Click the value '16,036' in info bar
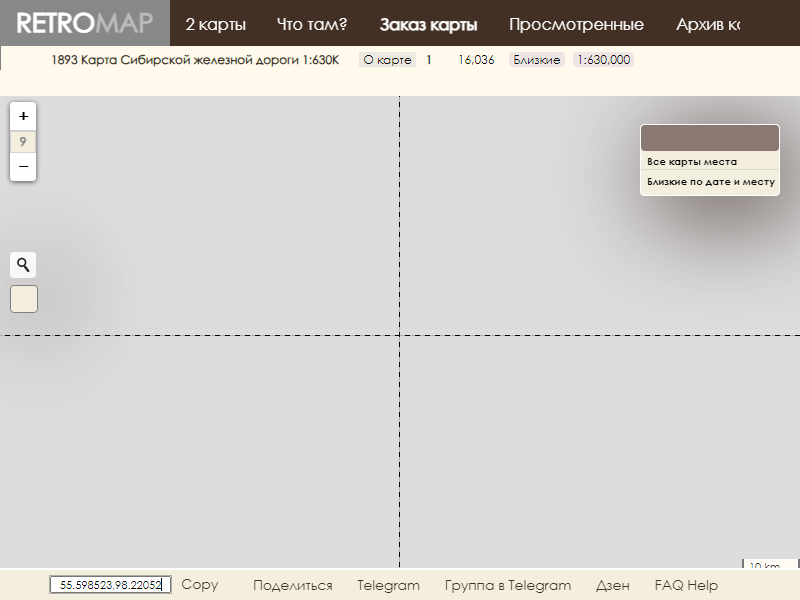 coord(476,60)
